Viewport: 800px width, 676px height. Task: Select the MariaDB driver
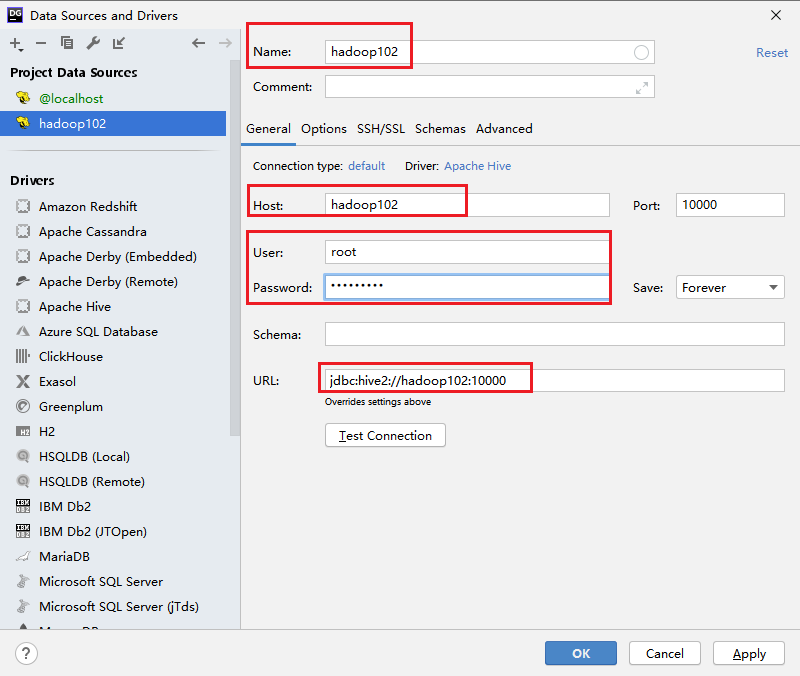[x=113, y=557]
